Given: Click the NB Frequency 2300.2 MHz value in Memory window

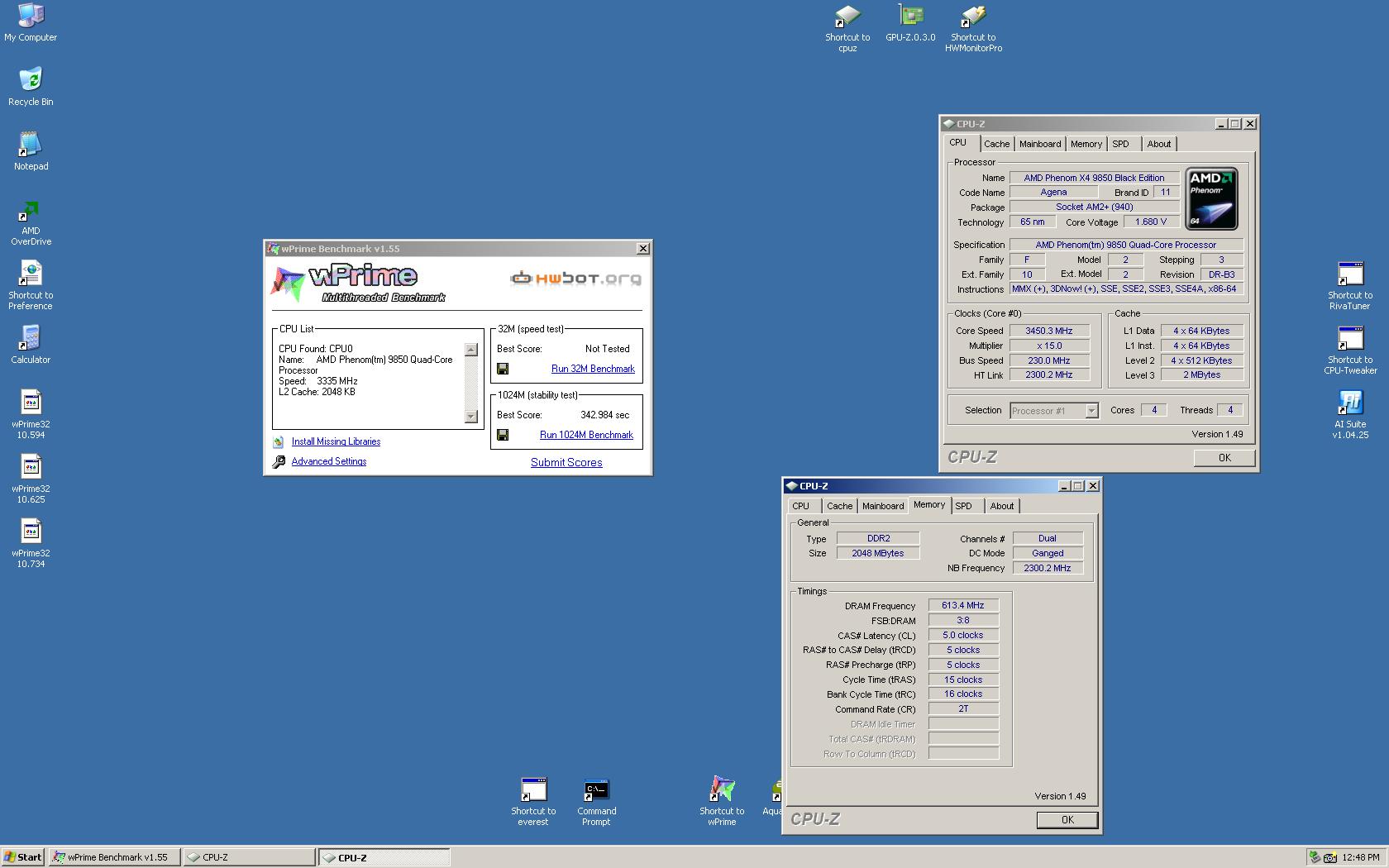Looking at the screenshot, I should click(x=1048, y=569).
